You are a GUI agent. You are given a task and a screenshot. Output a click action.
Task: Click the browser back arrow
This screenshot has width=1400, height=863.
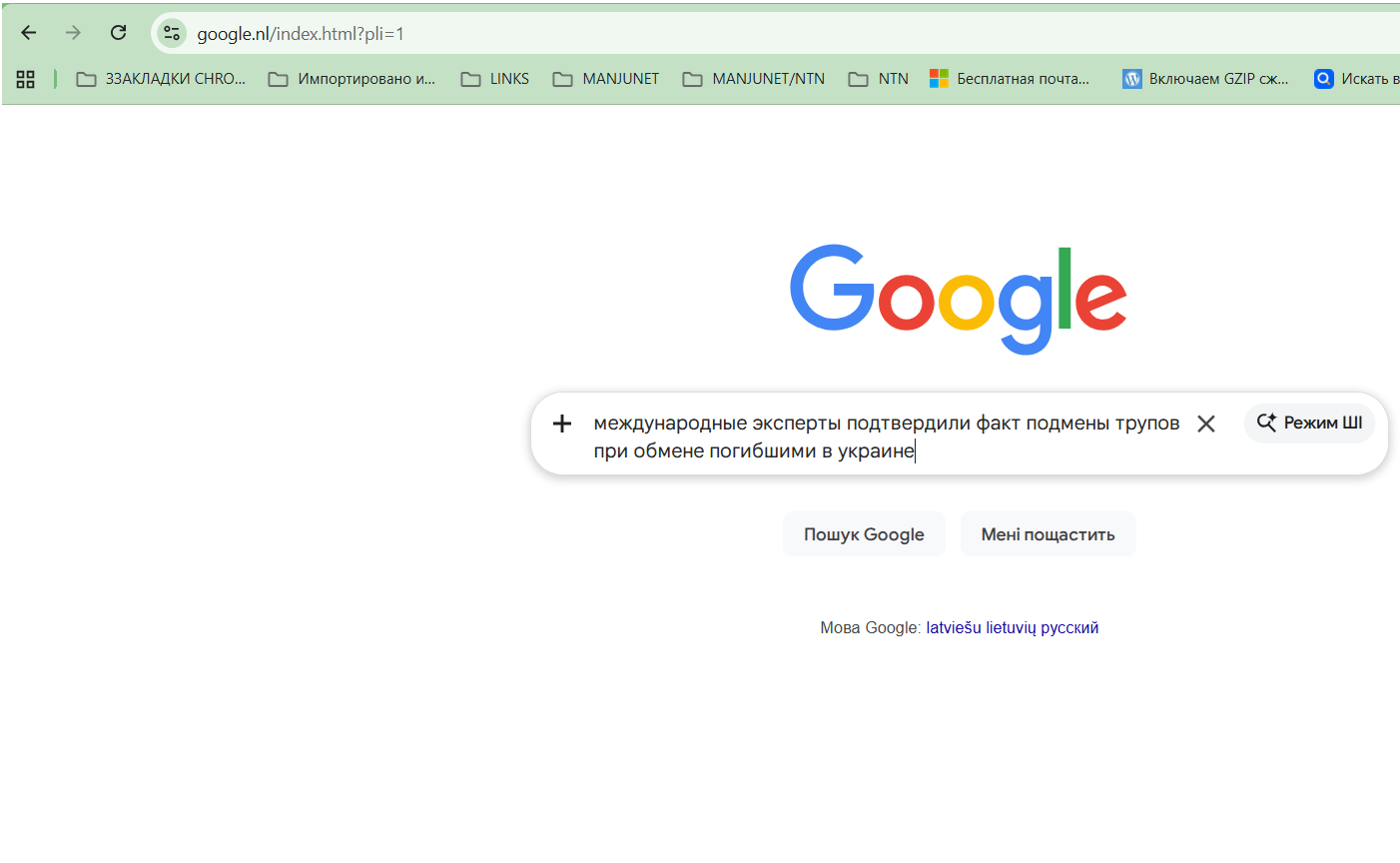coord(29,33)
